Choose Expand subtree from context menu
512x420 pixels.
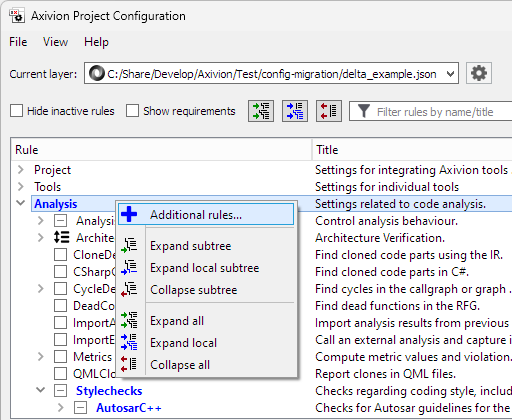(206, 246)
